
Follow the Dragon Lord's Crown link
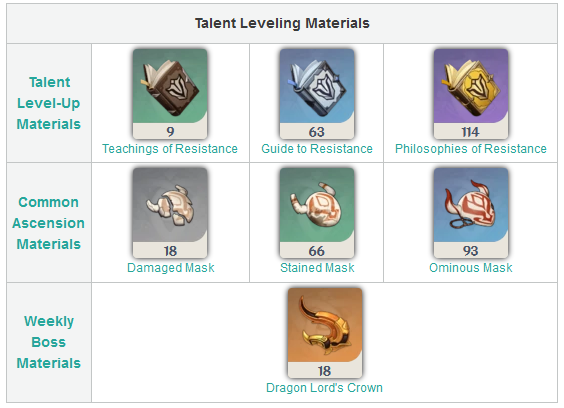tap(324, 387)
